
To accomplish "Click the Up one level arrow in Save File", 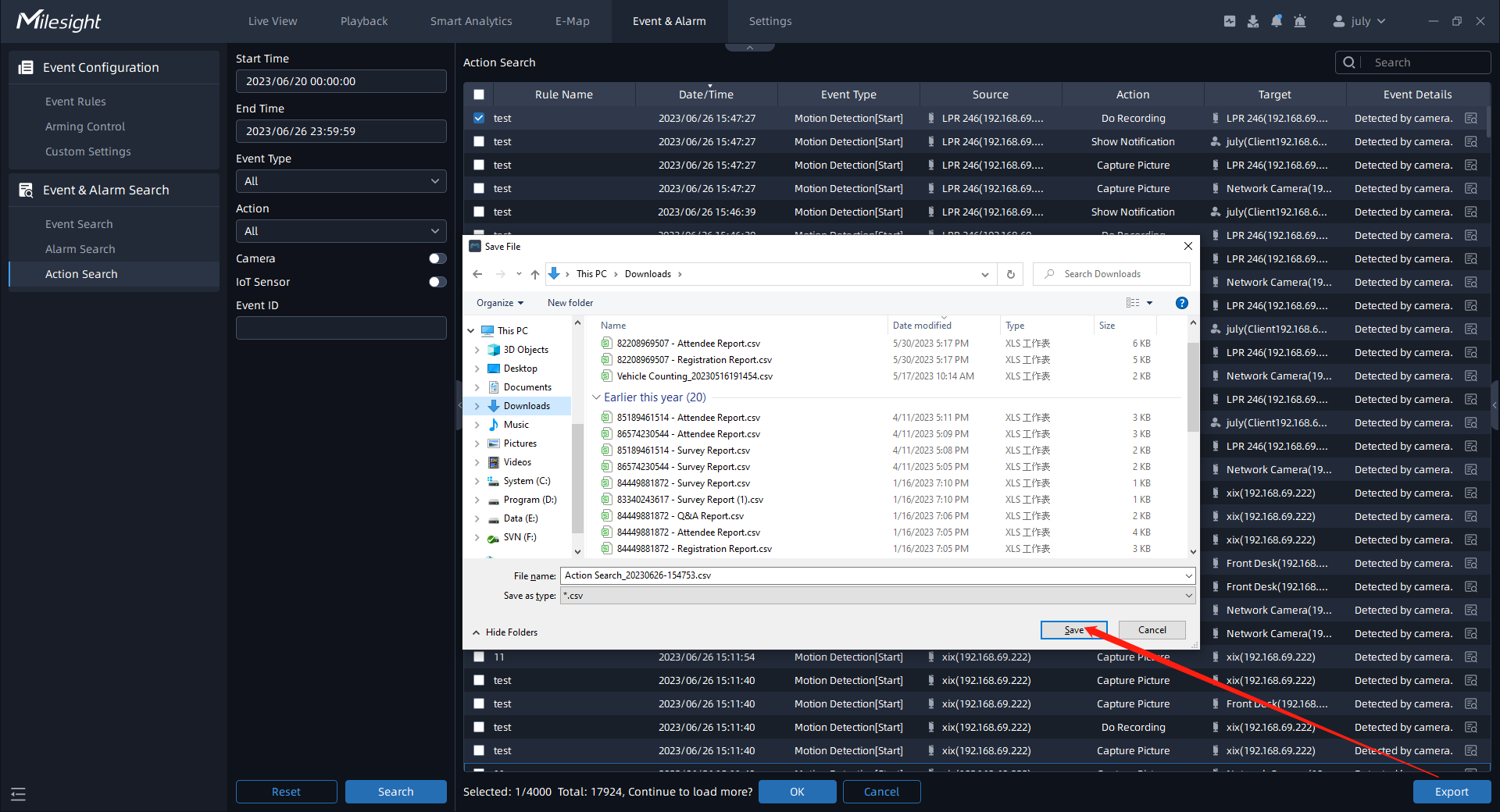I will [x=535, y=274].
